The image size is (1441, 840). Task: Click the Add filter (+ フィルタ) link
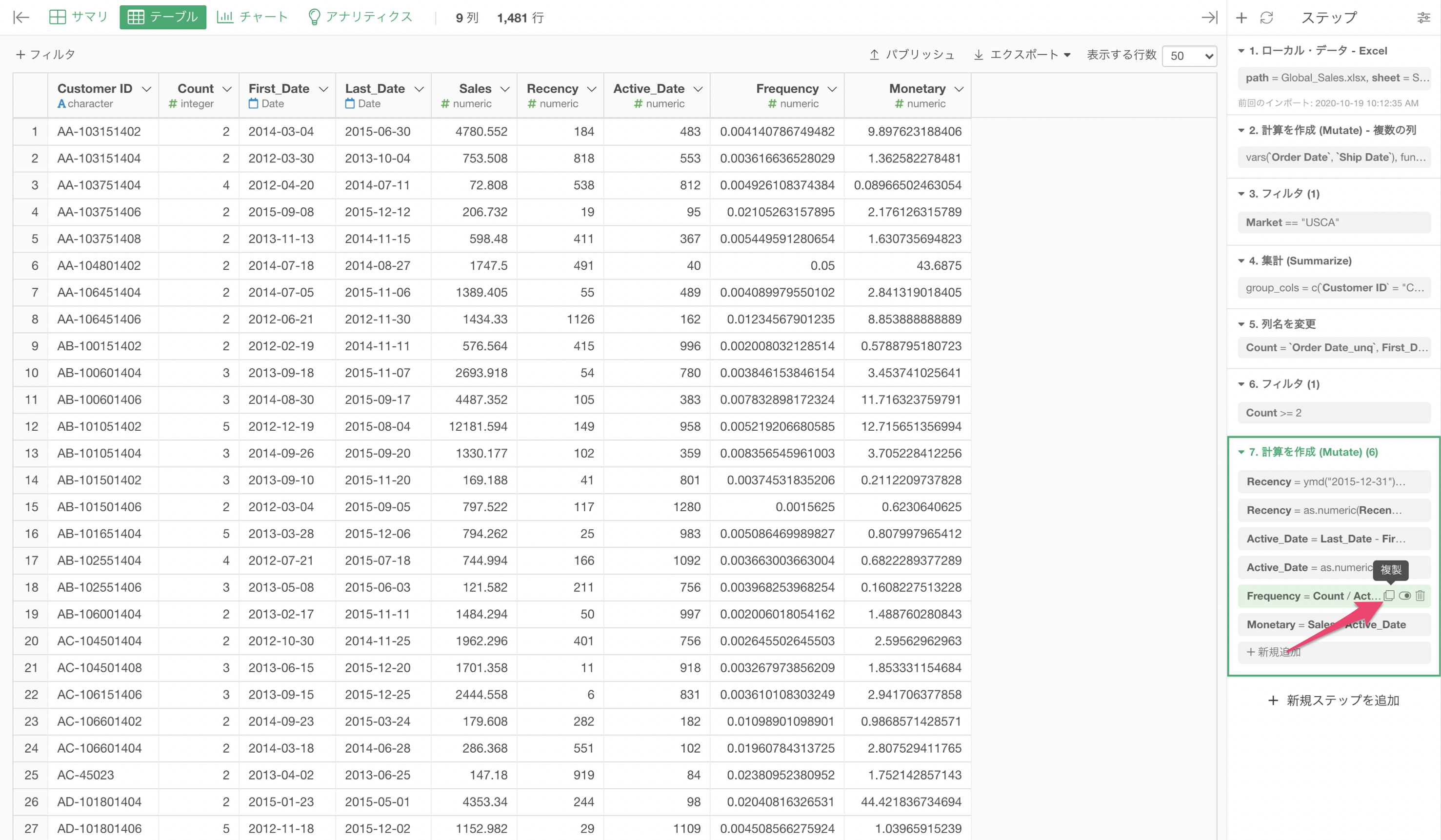click(x=45, y=54)
